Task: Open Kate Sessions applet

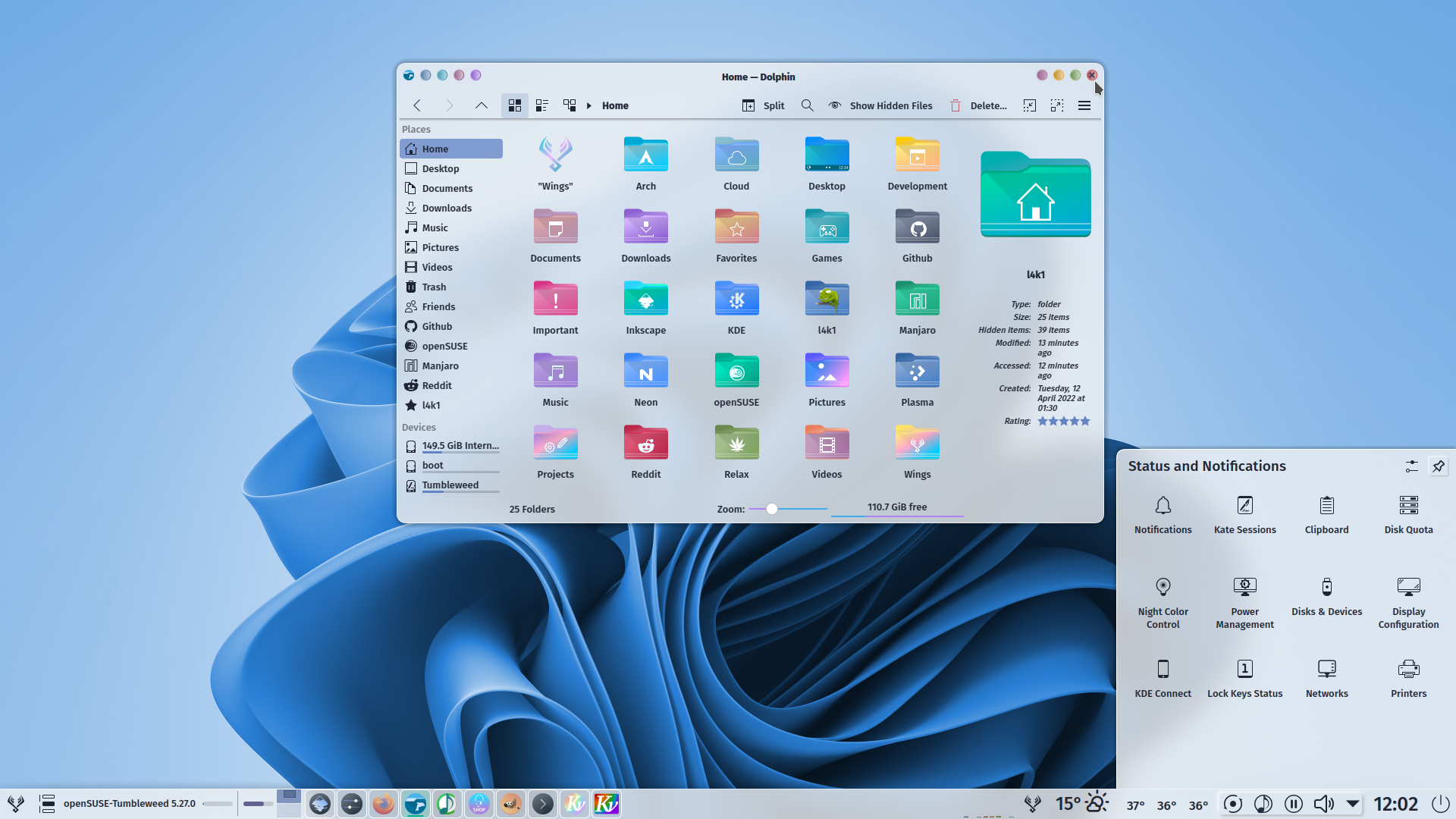Action: (1245, 515)
